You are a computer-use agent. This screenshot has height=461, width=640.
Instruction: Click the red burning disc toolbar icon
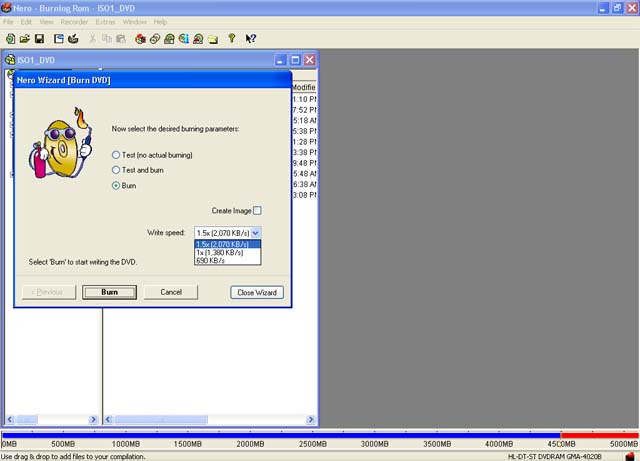coord(140,39)
